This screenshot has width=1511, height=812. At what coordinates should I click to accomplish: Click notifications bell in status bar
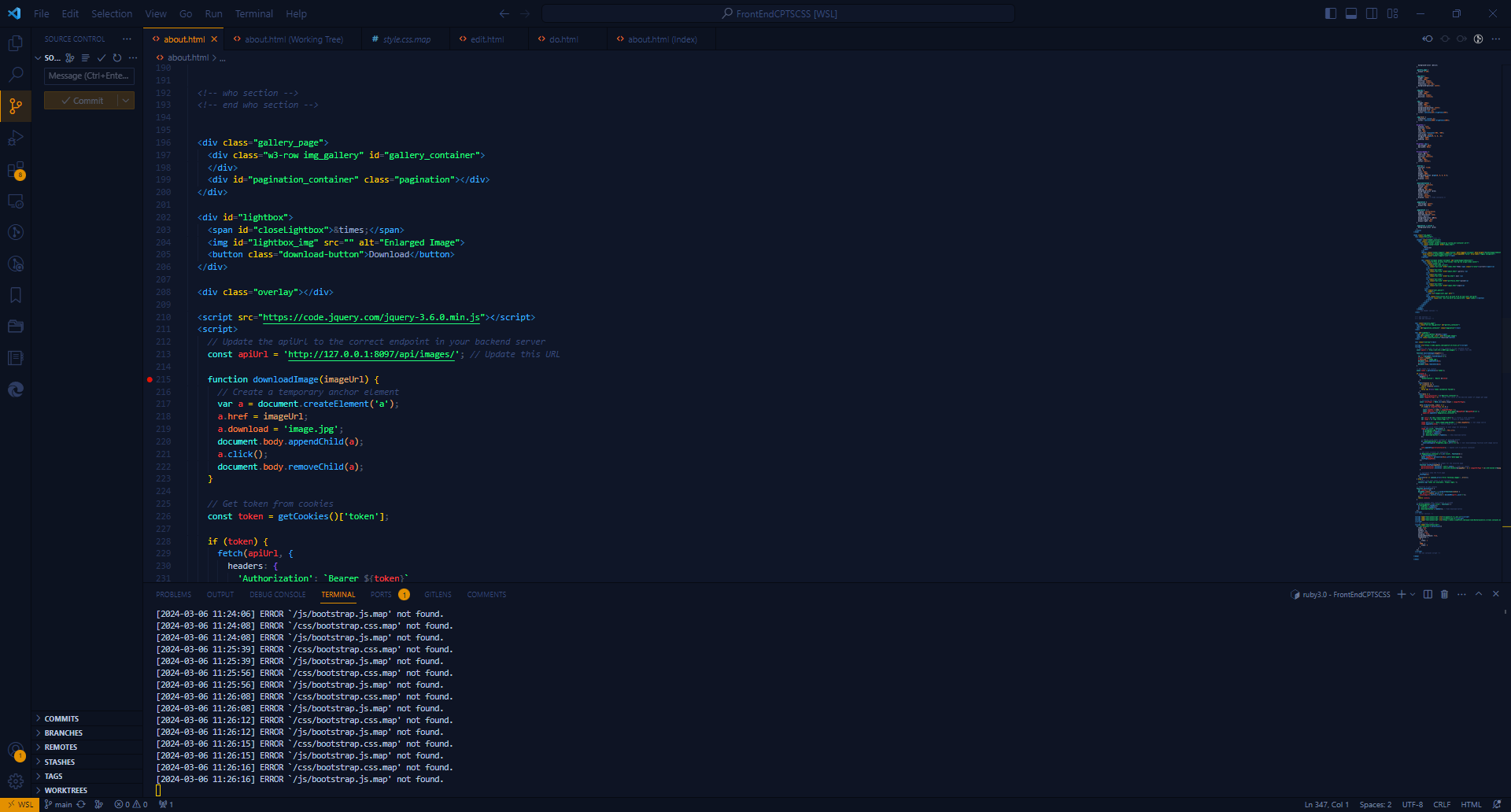1496,804
